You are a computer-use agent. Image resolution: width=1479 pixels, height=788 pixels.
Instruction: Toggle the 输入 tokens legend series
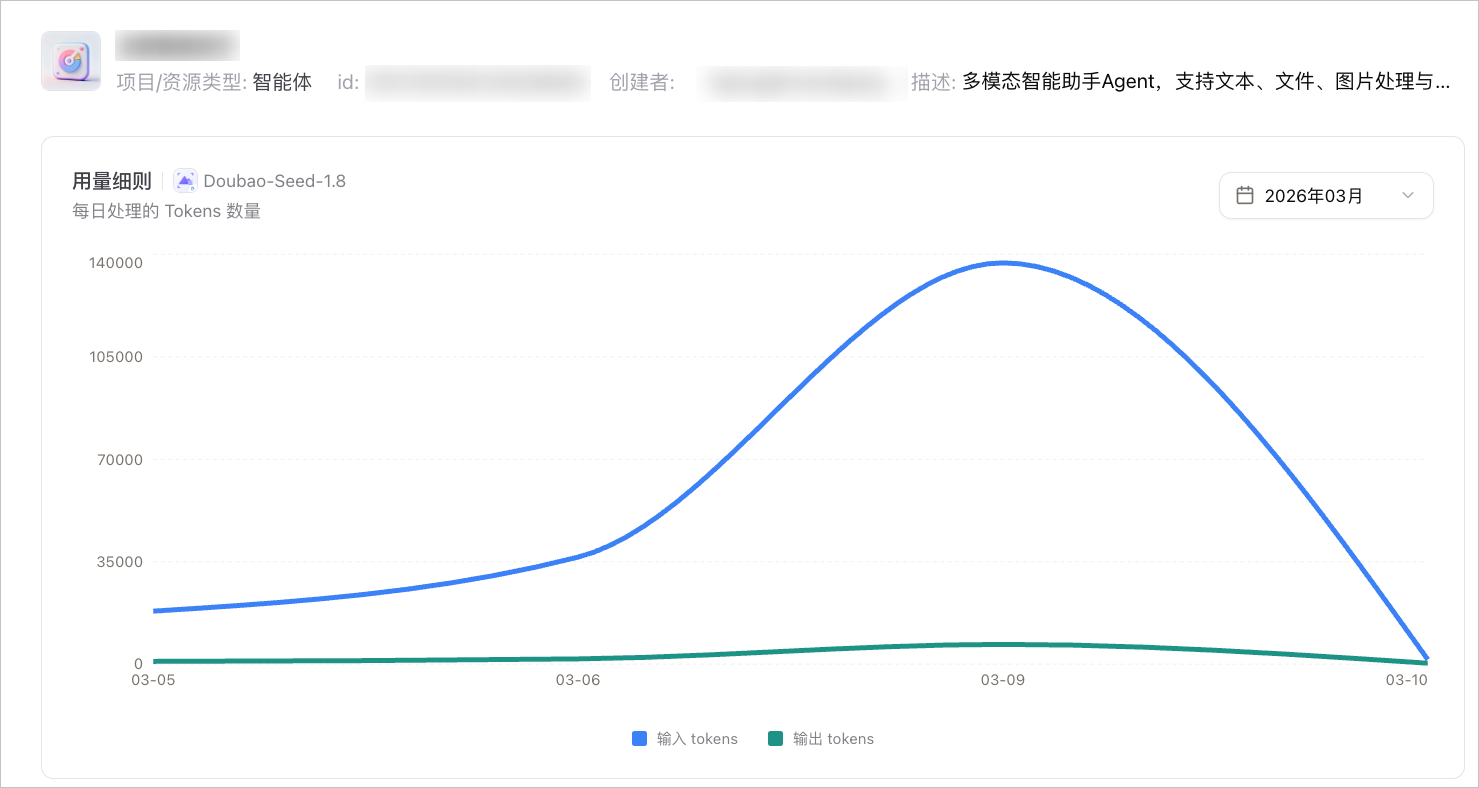(685, 739)
